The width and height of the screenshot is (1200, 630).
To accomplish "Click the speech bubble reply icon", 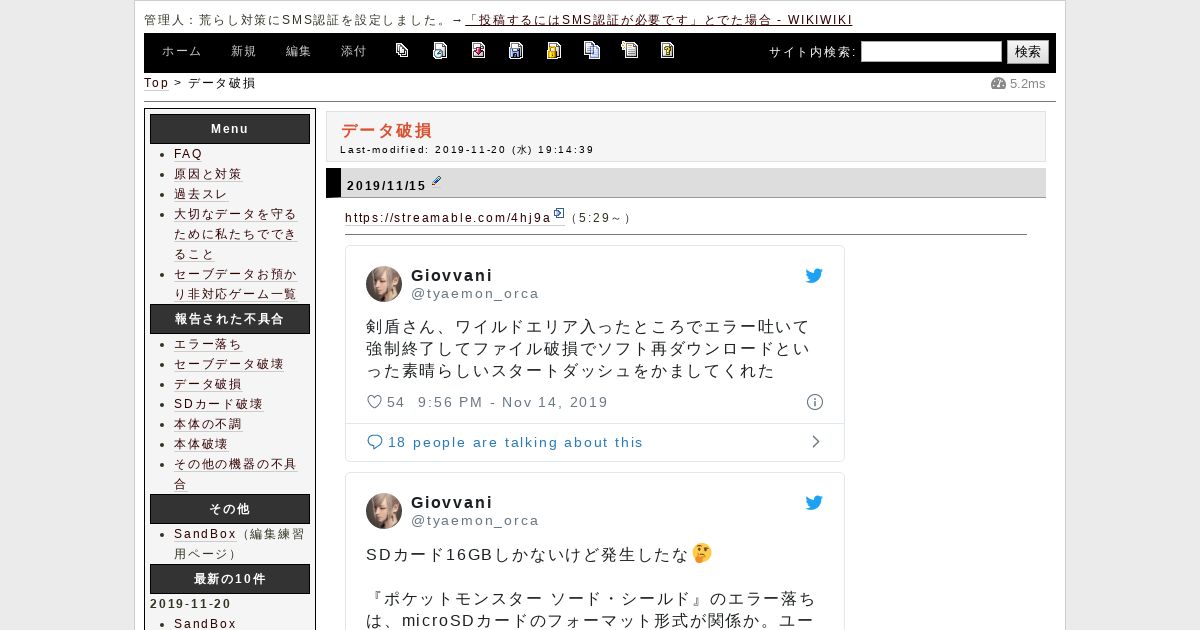I will click(x=375, y=442).
